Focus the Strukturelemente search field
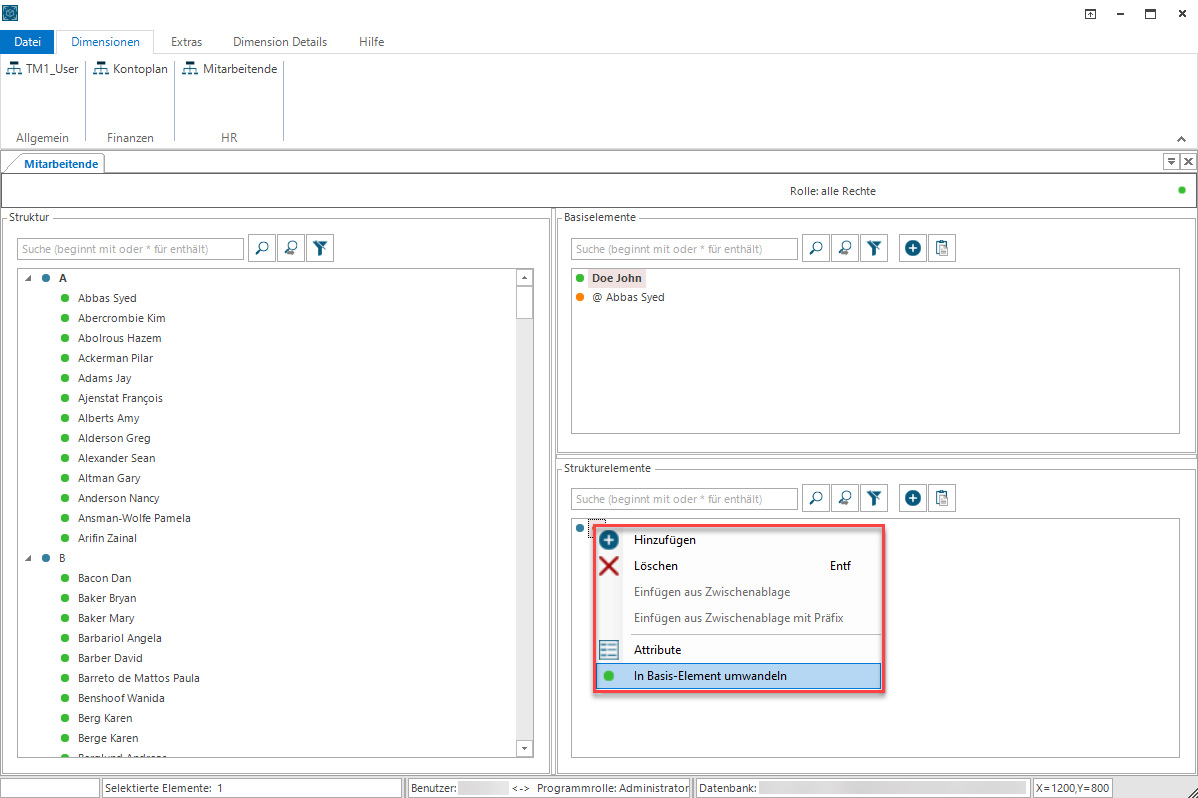This screenshot has width=1198, height=798. click(684, 499)
